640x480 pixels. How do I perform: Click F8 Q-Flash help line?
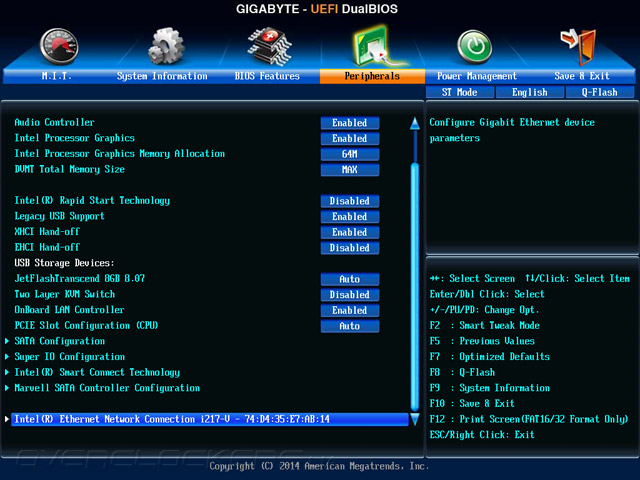tap(462, 372)
